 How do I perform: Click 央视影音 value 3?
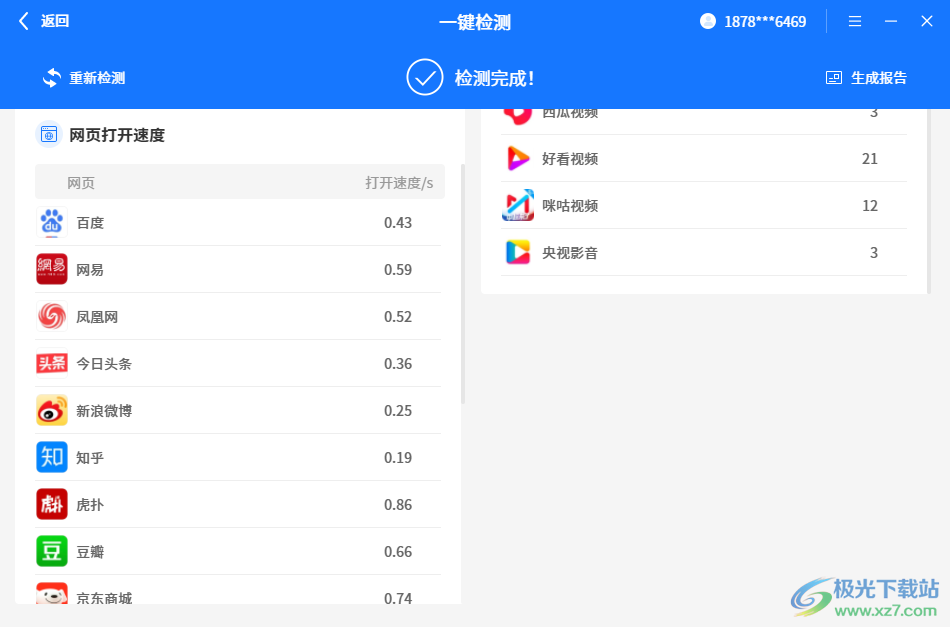tap(874, 253)
